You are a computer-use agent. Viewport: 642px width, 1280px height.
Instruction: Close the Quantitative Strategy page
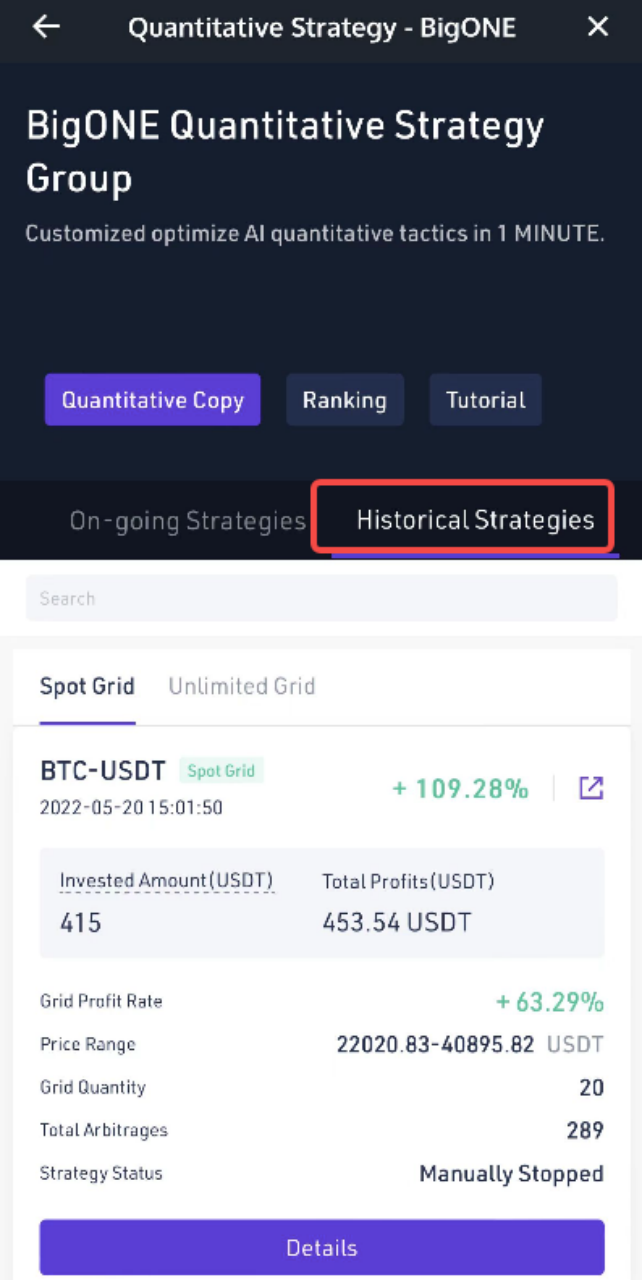pos(598,27)
